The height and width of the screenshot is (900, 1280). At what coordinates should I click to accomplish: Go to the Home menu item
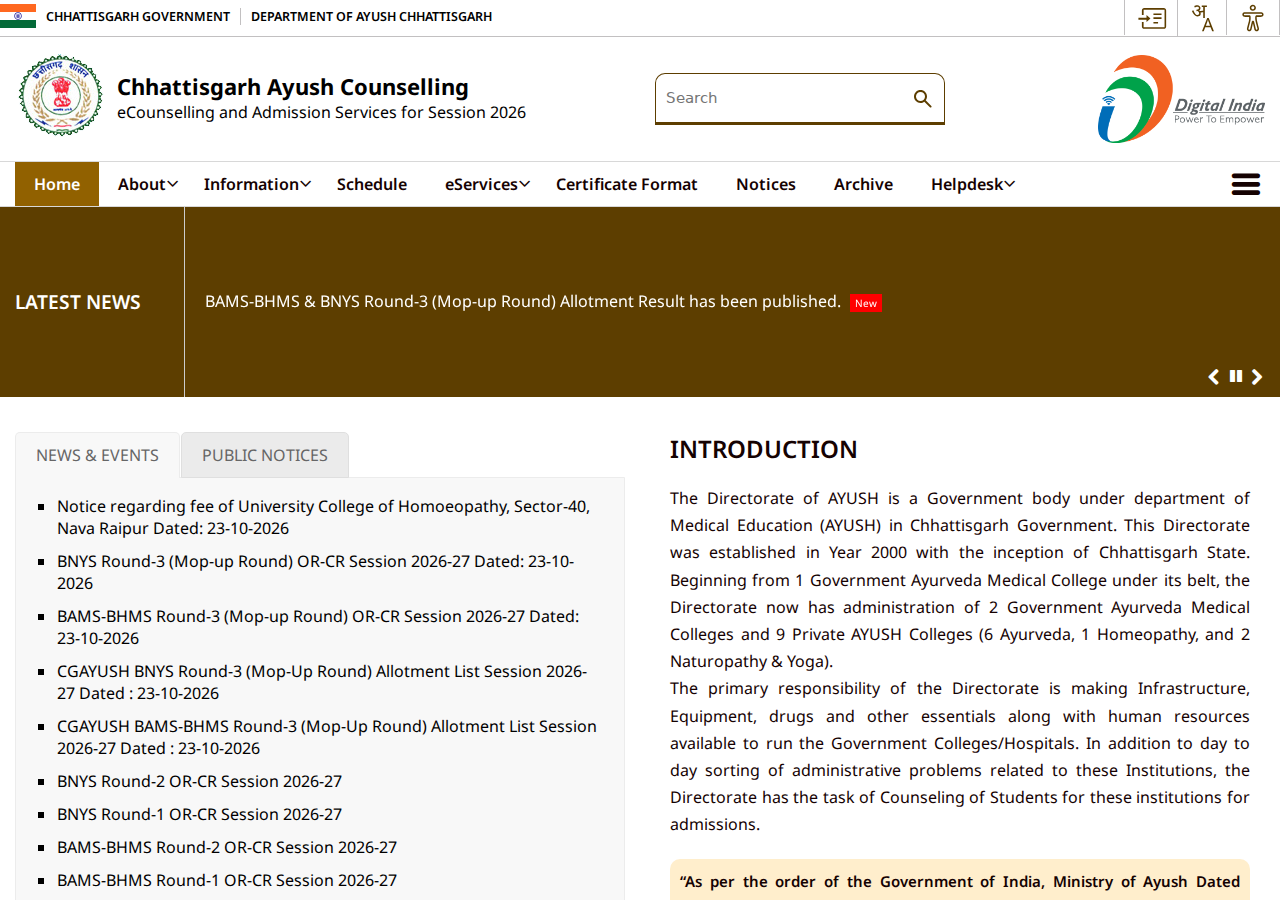coord(57,184)
